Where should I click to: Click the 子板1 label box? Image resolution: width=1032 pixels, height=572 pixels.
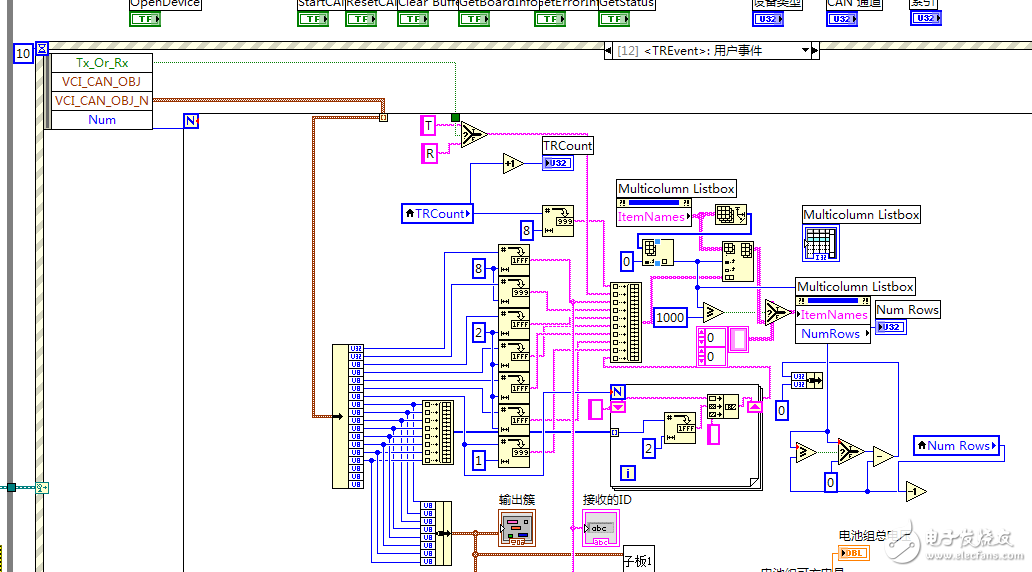tap(638, 561)
